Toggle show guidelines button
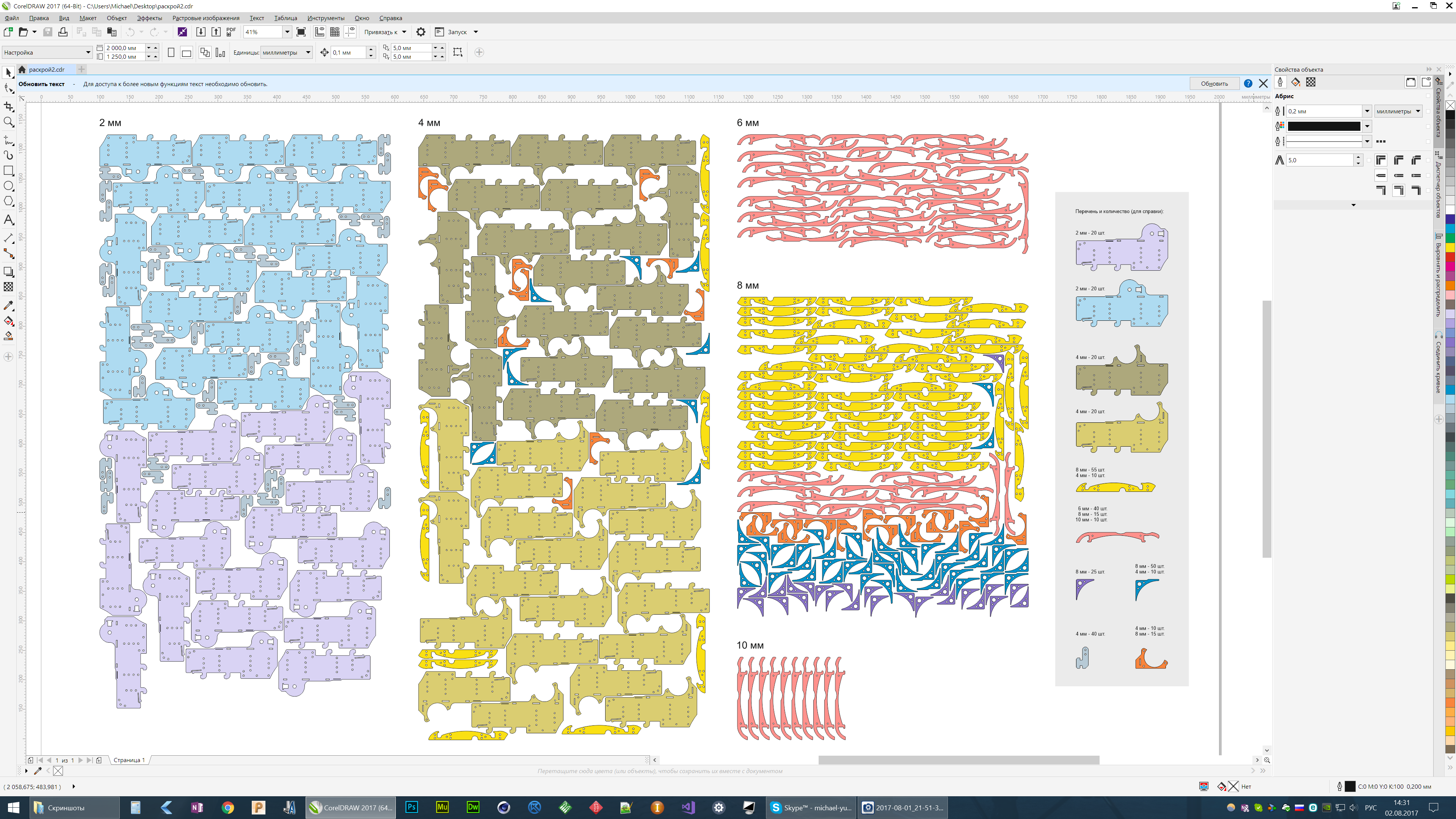Viewport: 1456px width, 819px height. [350, 32]
